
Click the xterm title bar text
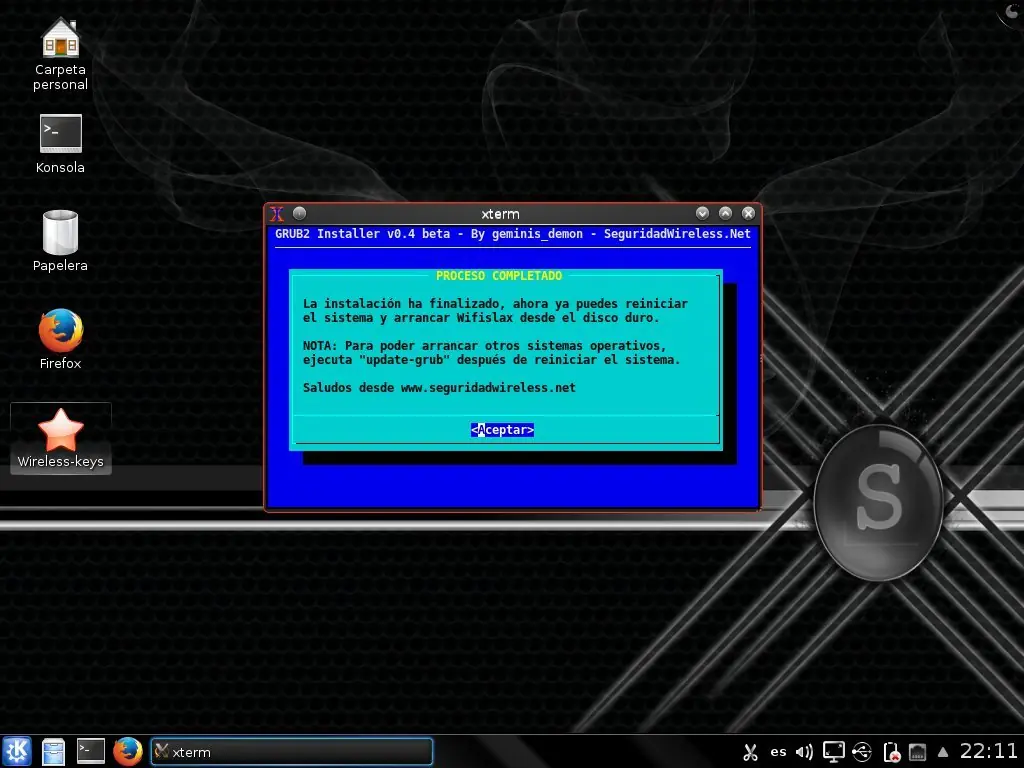[500, 214]
